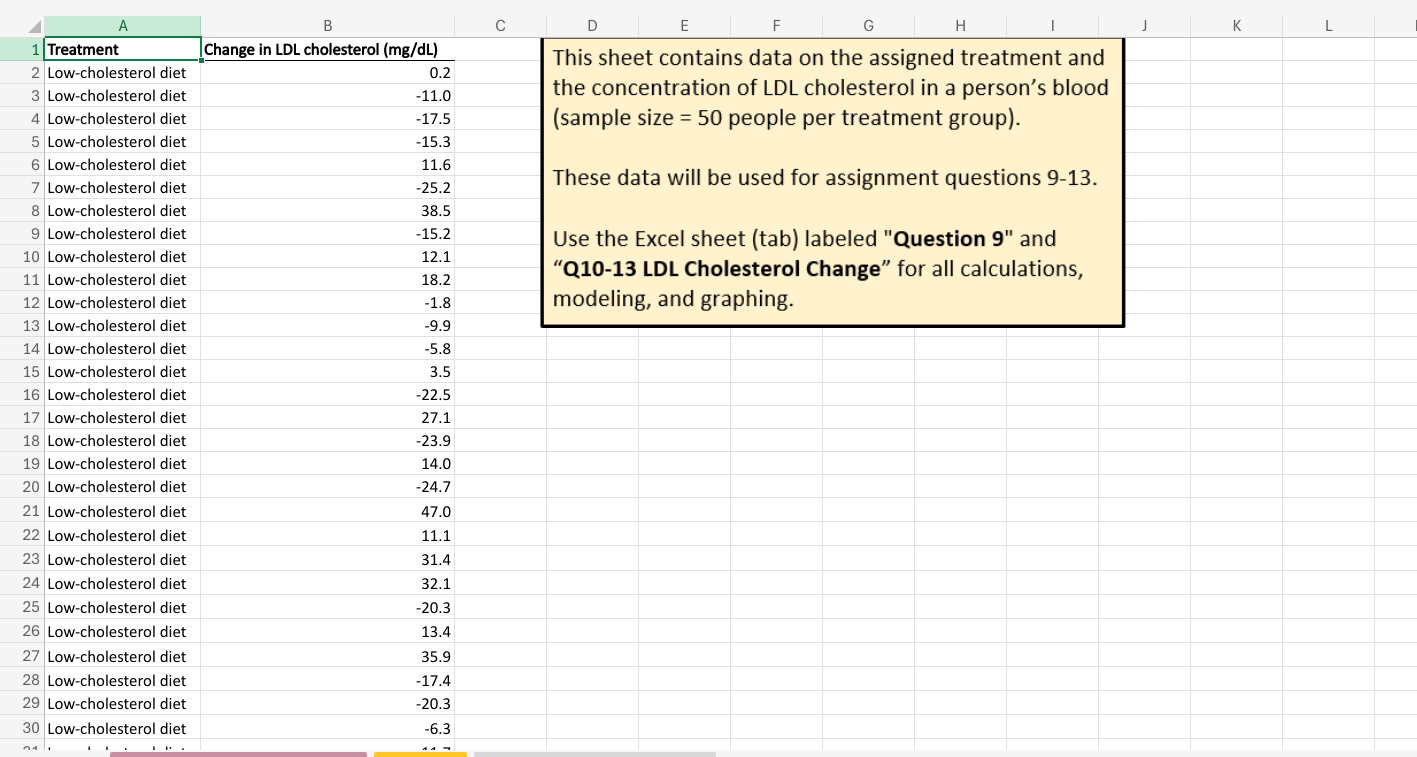1417x757 pixels.
Task: Click the "Treatment" header cell
Action: tap(122, 49)
